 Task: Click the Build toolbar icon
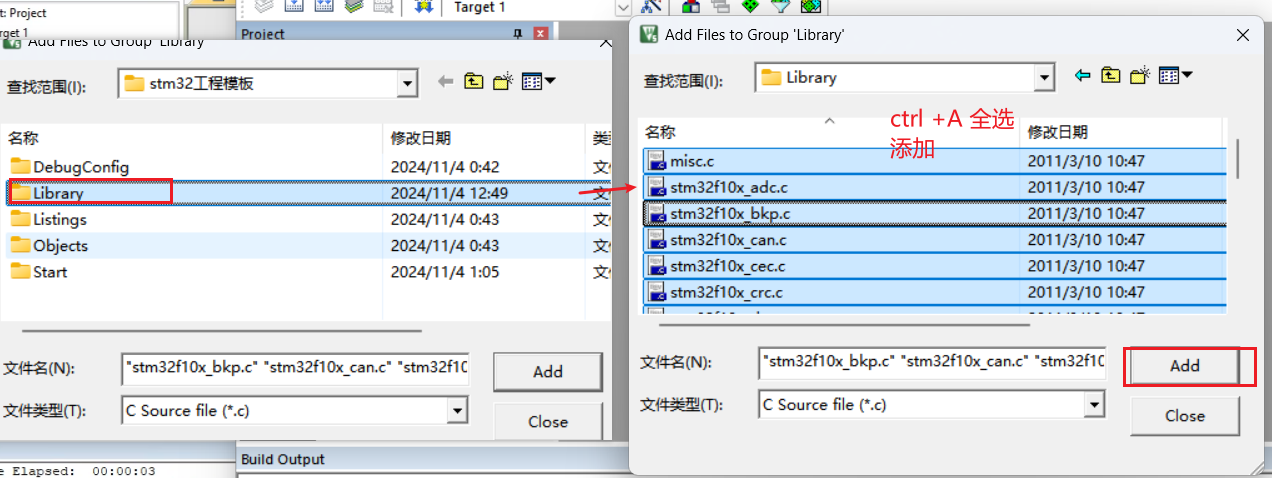pos(293,6)
